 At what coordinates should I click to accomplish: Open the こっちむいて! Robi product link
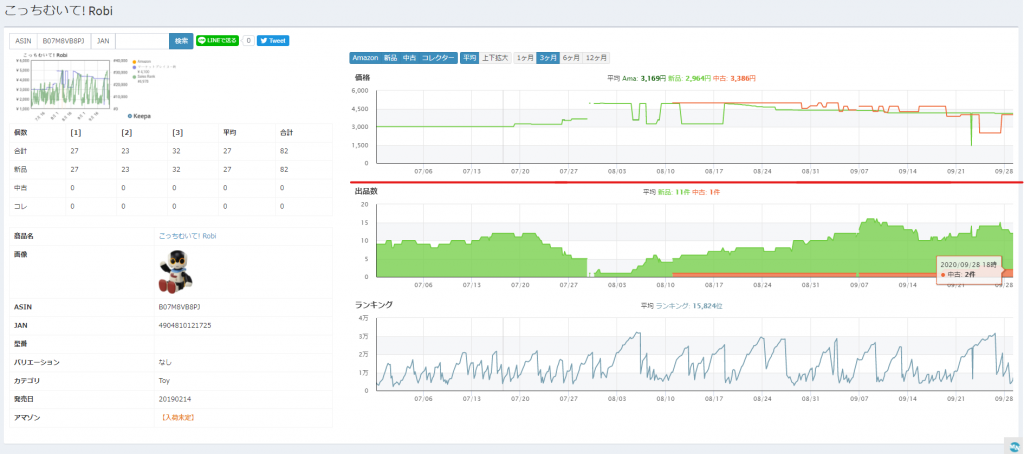click(187, 236)
